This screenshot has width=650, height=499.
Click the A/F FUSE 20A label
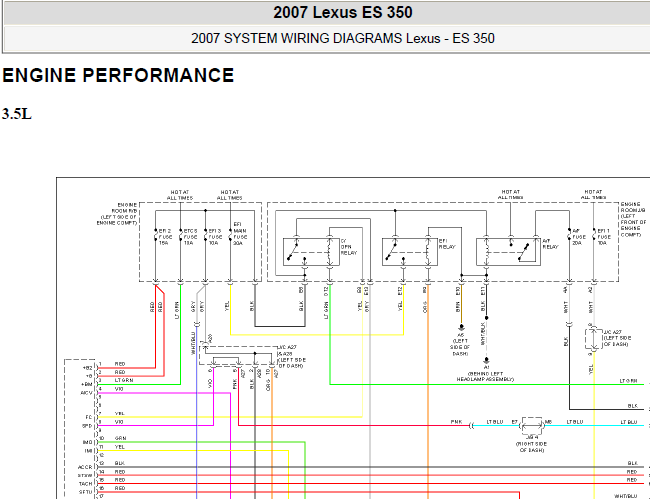point(579,237)
